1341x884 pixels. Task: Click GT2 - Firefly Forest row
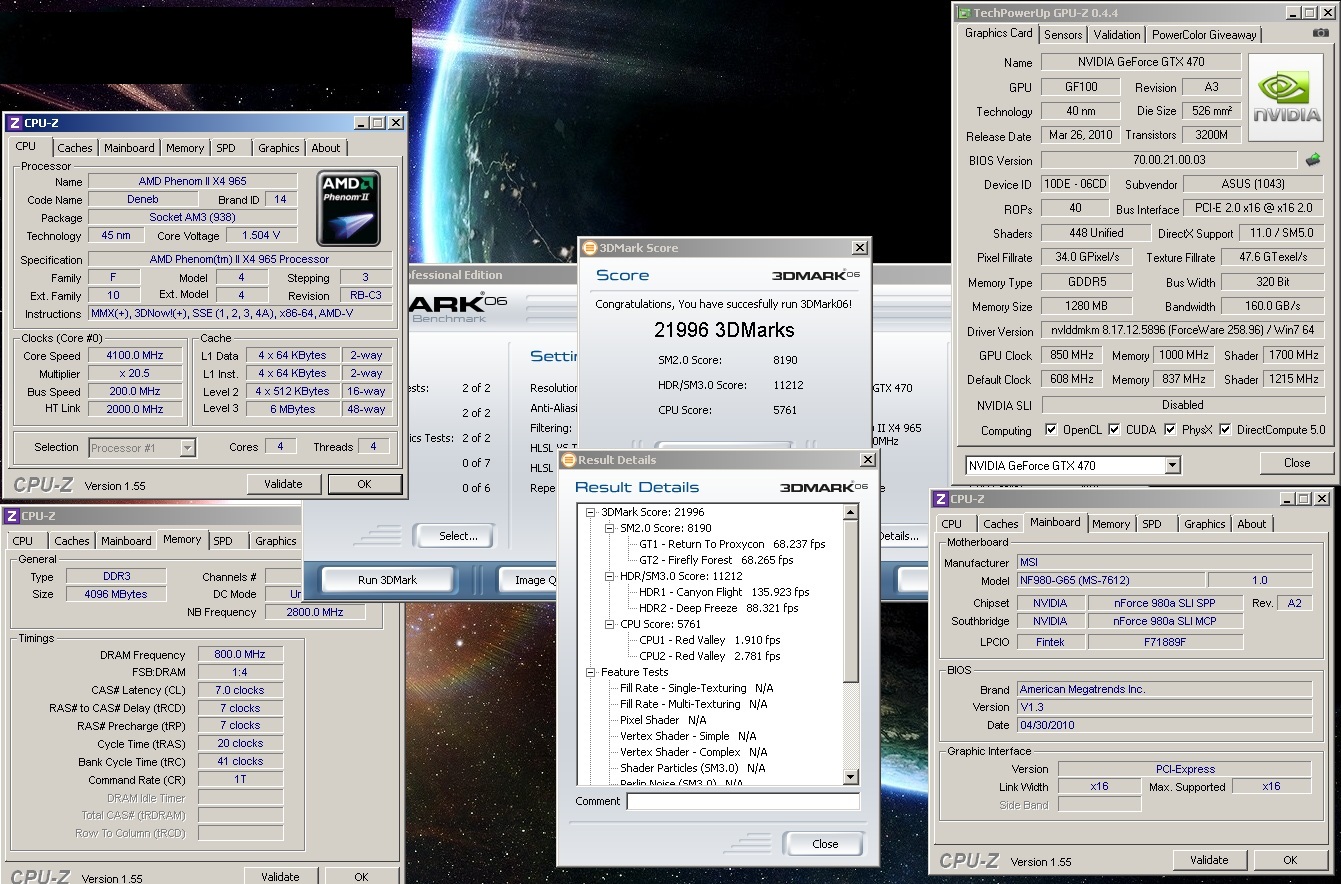pyautogui.click(x=716, y=560)
